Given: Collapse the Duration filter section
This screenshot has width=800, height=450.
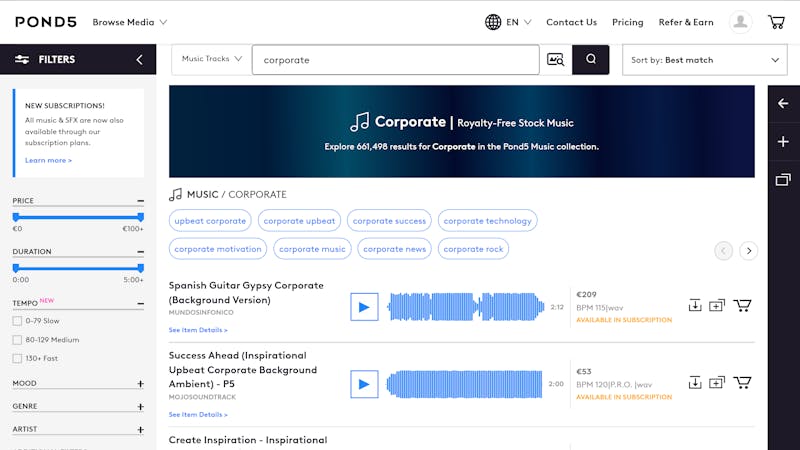Looking at the screenshot, I should (140, 252).
